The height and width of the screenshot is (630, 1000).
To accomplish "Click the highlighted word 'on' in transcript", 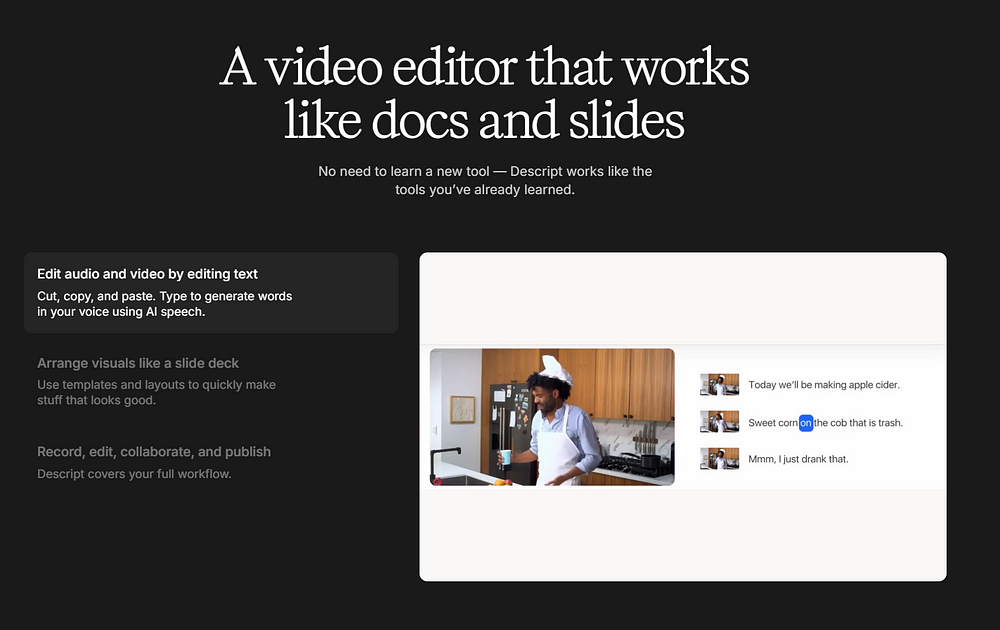I will [806, 423].
